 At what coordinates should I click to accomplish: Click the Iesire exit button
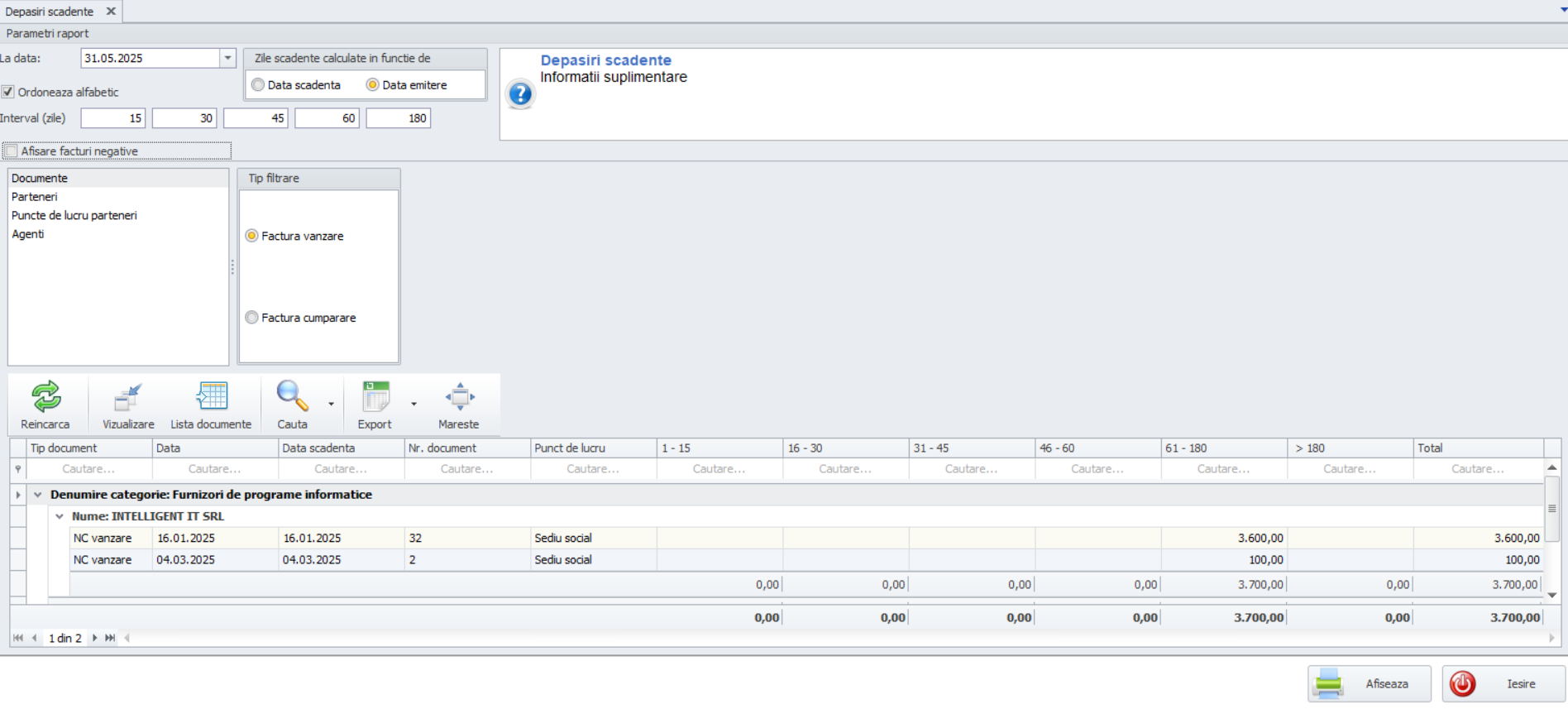[x=1503, y=684]
